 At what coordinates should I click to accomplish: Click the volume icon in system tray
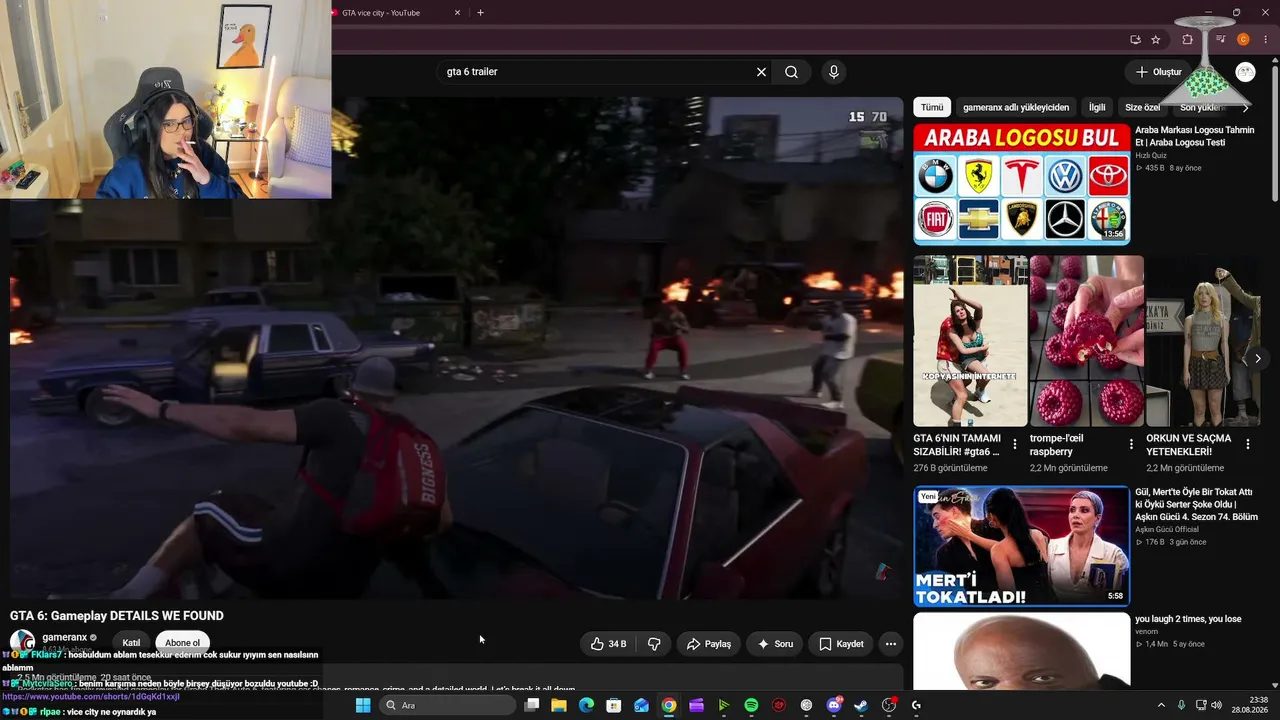1219,705
